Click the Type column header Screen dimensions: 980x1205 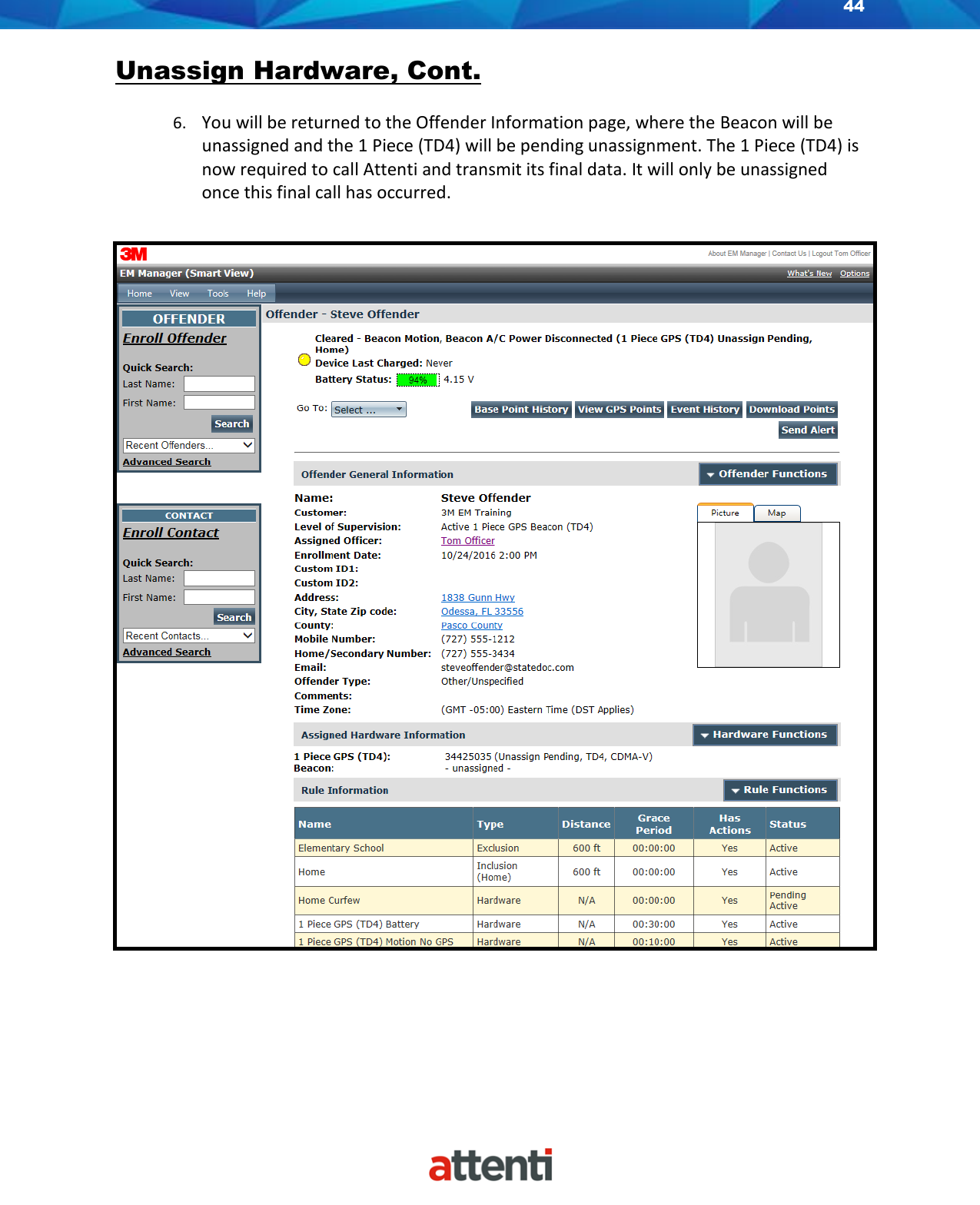[516, 824]
